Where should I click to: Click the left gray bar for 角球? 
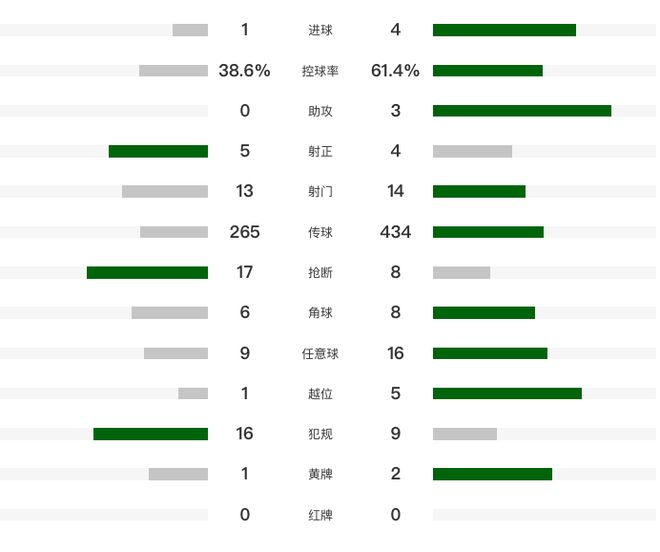click(169, 313)
